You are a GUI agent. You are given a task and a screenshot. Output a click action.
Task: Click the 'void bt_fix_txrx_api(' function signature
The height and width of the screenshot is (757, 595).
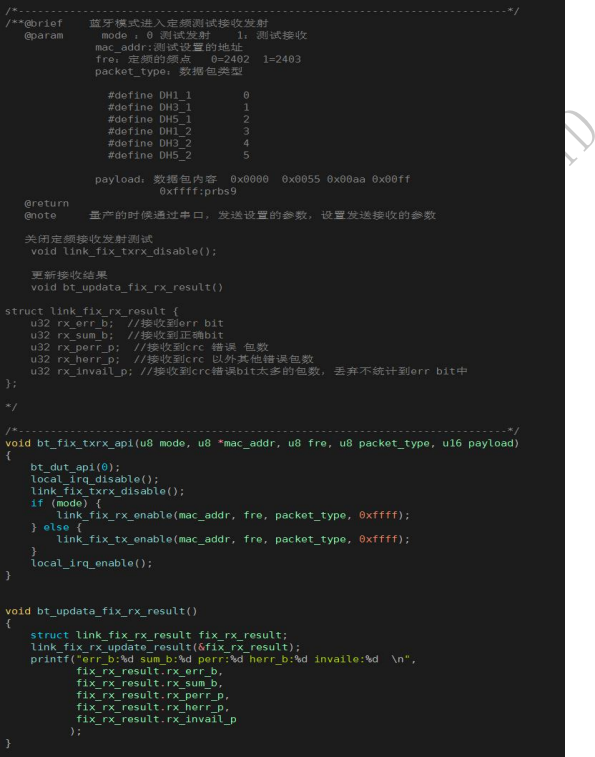click(x=262, y=443)
